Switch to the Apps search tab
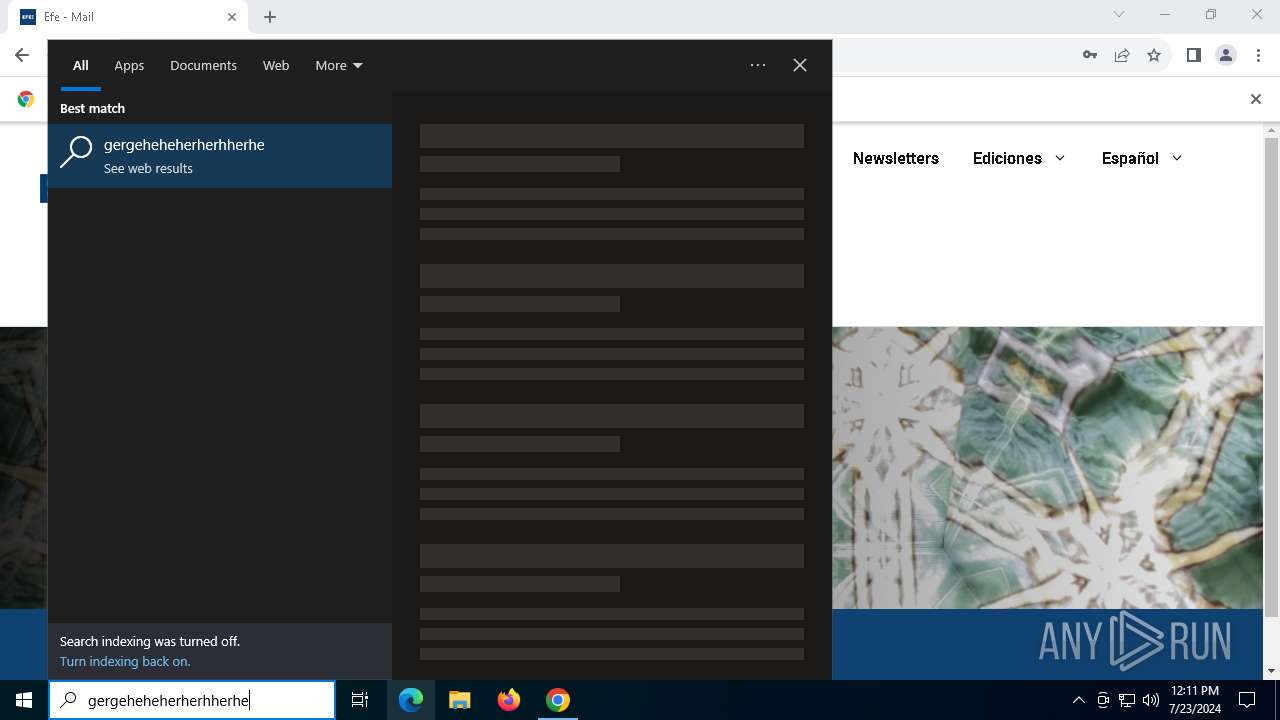Screen dimensions: 1280x720 tap(129, 65)
